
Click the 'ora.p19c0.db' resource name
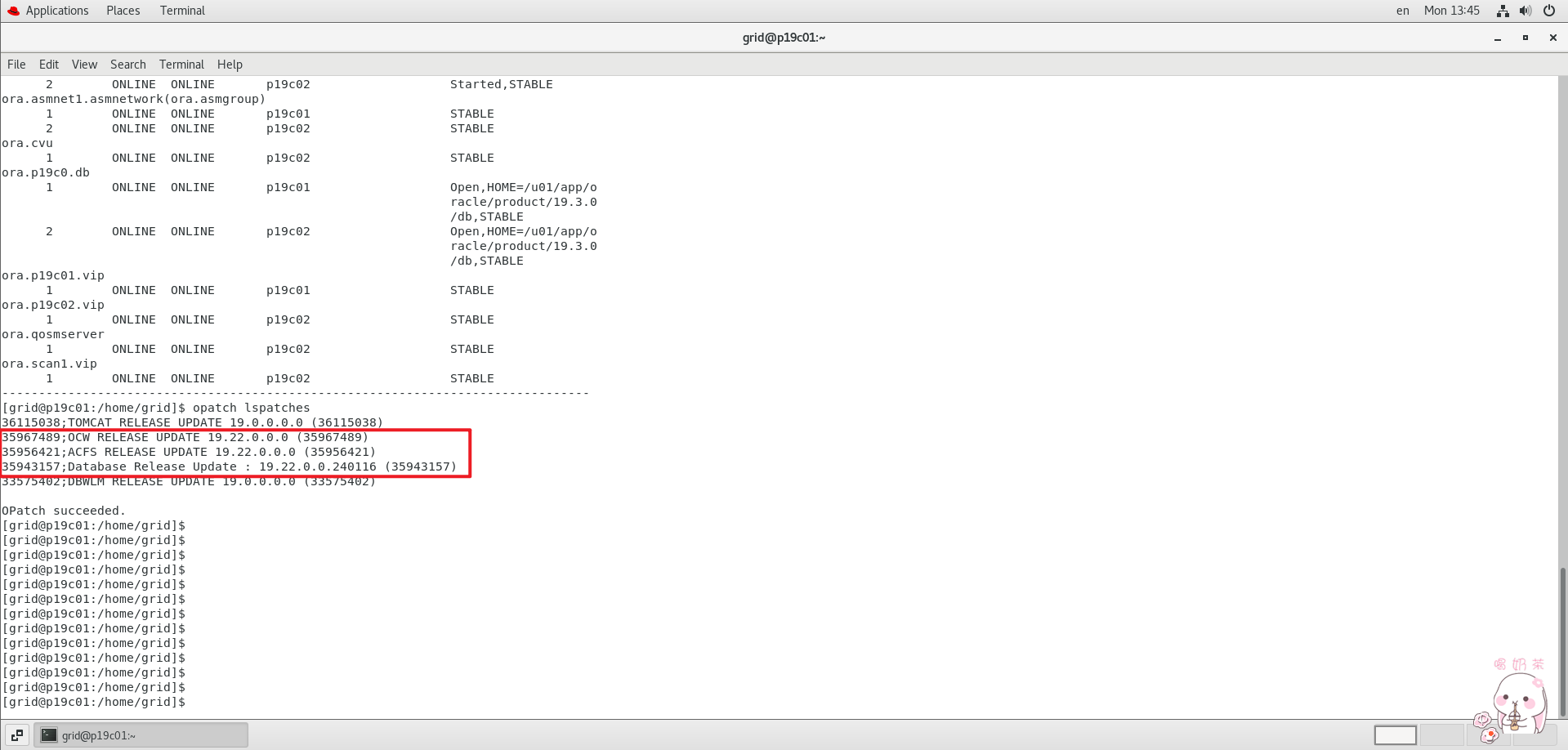pos(46,172)
